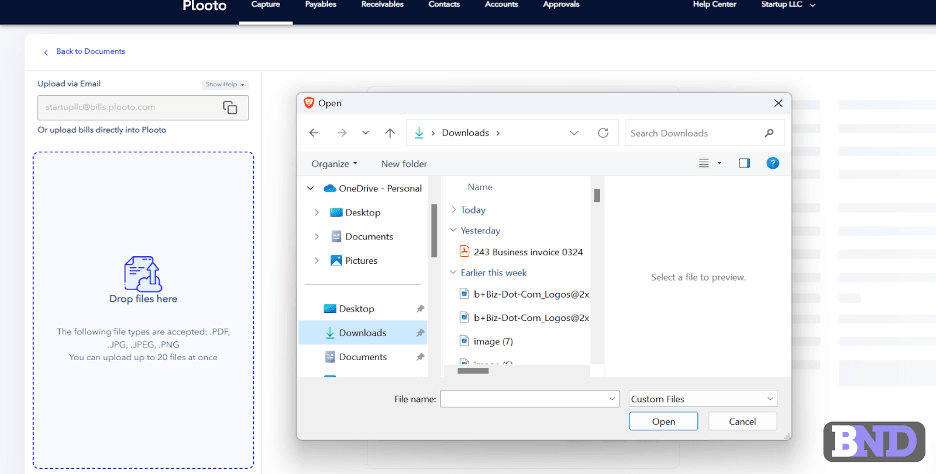The image size is (936, 474).
Task: Click the back arrow in Open dialog
Action: point(314,133)
